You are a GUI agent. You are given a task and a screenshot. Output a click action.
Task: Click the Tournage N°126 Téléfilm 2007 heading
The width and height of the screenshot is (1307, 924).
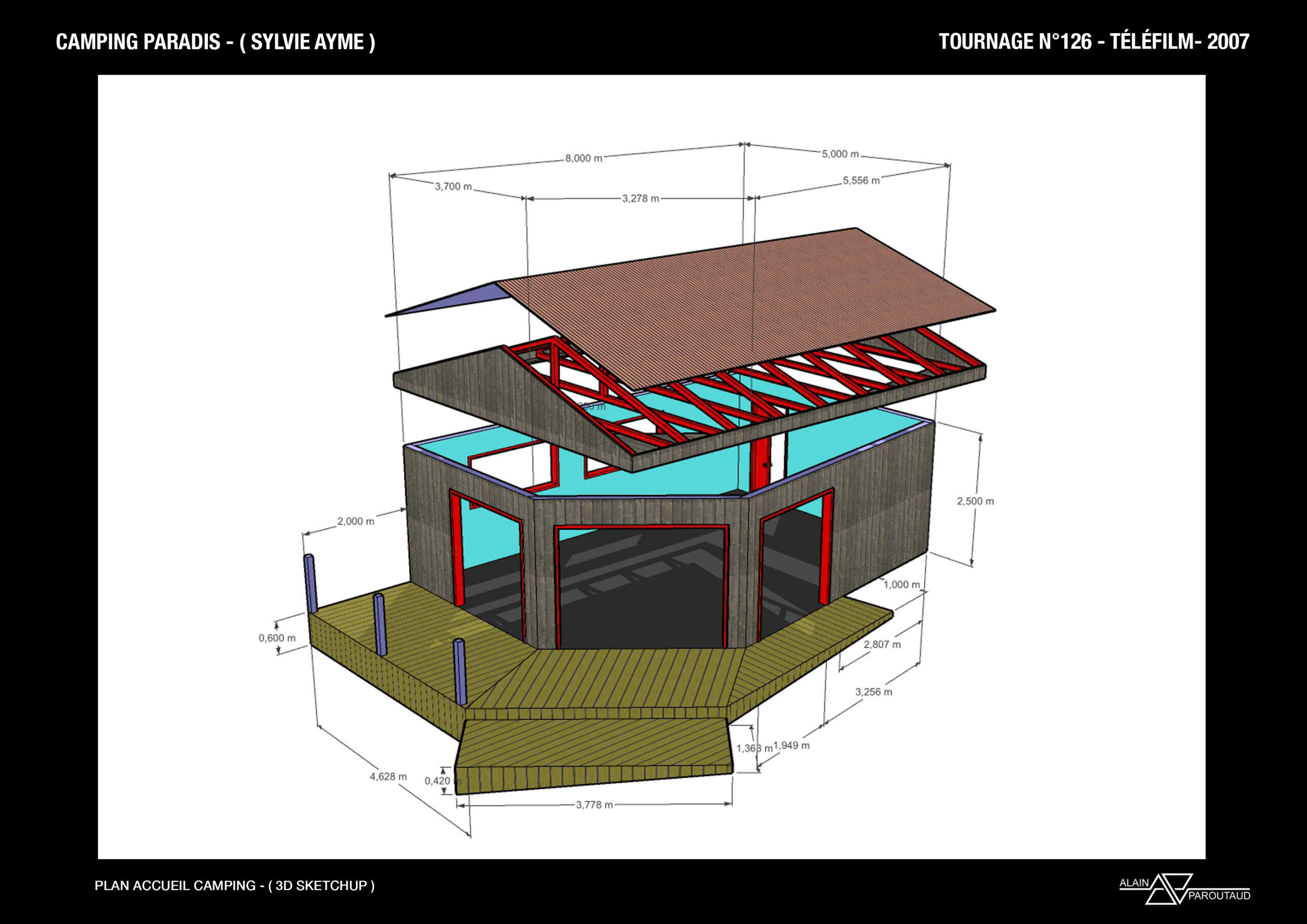[1094, 41]
